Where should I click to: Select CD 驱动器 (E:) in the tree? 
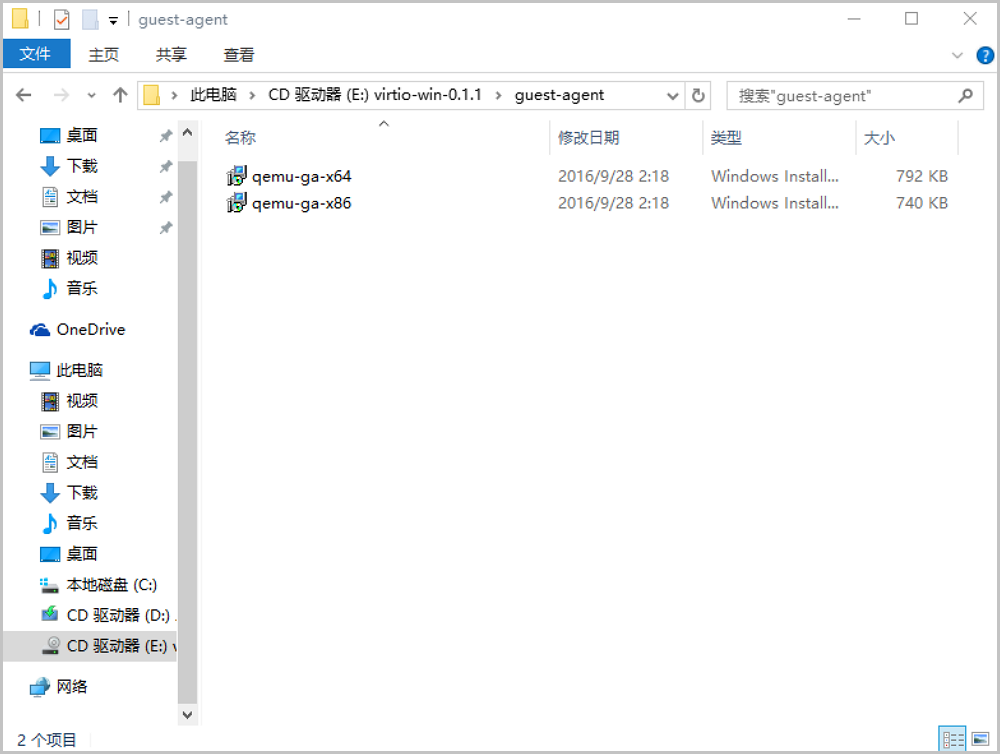(90, 646)
